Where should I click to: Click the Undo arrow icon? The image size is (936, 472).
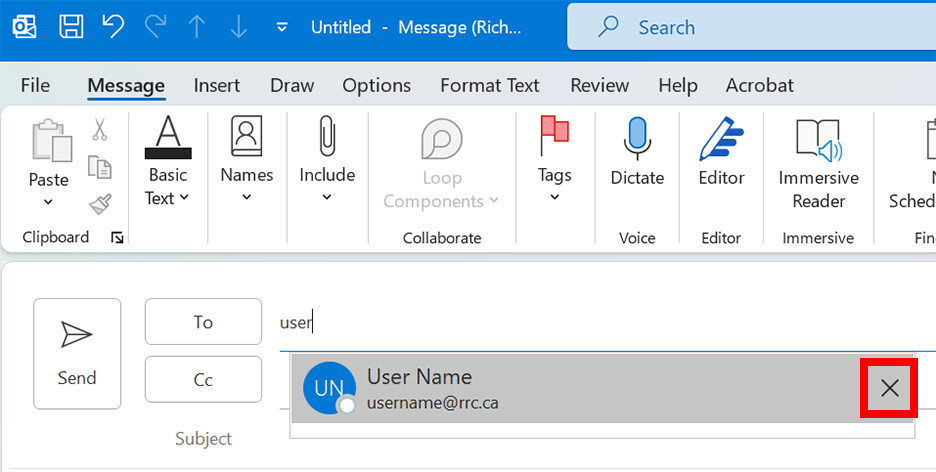click(113, 27)
